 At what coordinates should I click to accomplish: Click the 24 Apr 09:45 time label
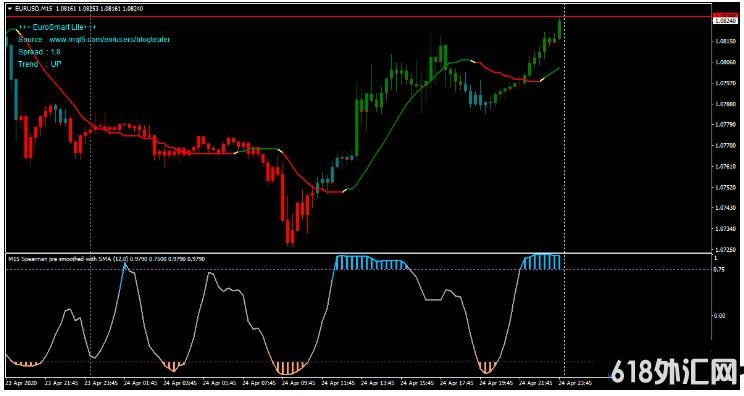(298, 383)
